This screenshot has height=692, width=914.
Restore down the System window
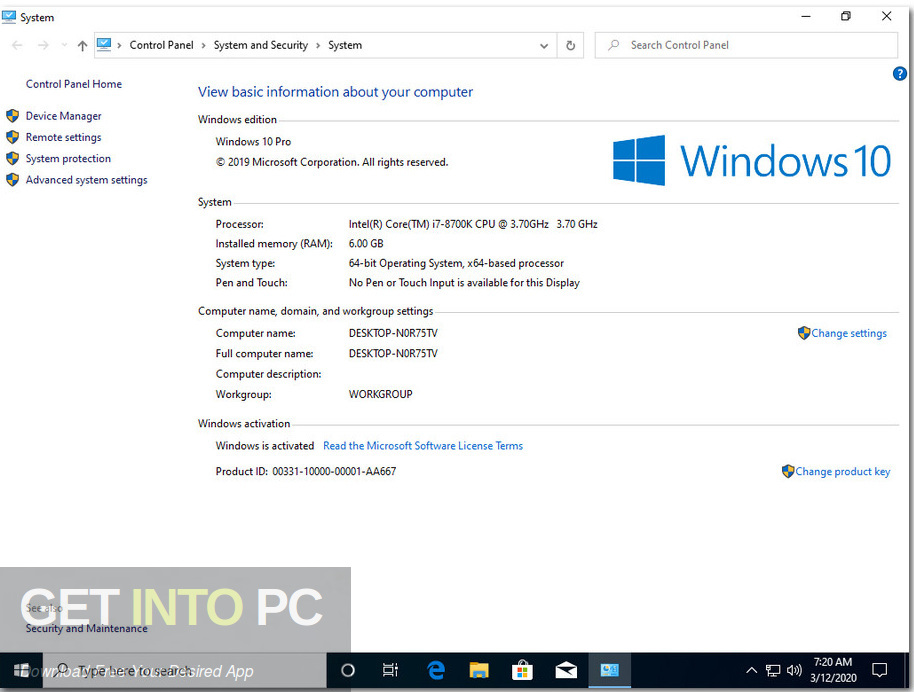click(846, 16)
